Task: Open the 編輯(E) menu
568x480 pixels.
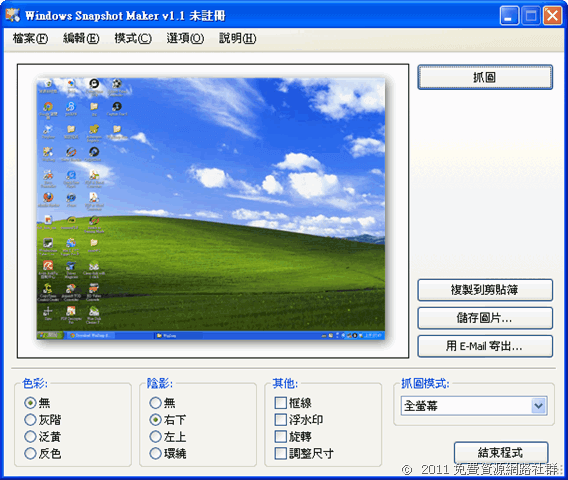Action: (81, 38)
